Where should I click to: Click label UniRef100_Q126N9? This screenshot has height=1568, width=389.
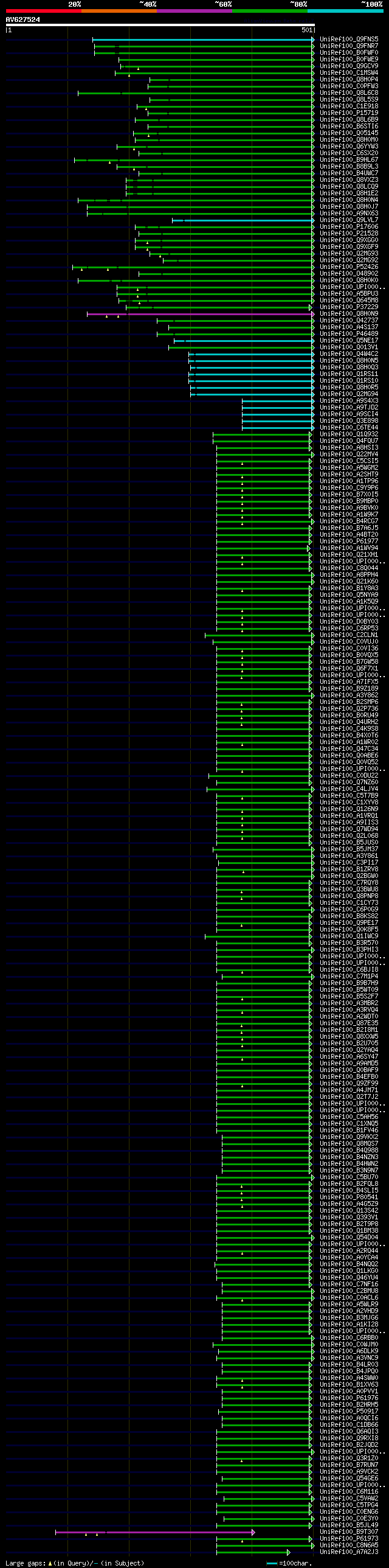349,810
